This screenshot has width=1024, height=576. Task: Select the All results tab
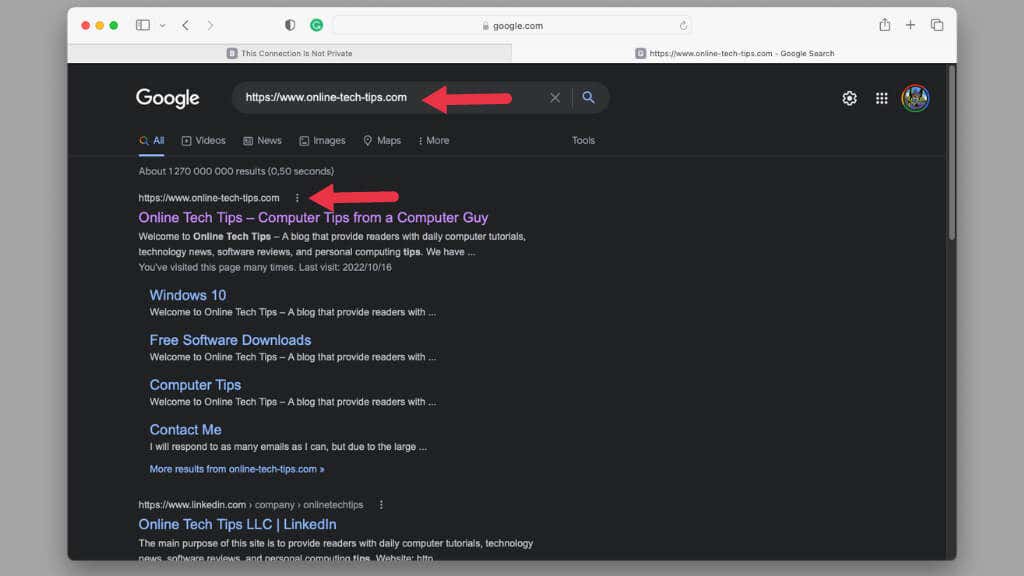point(152,140)
